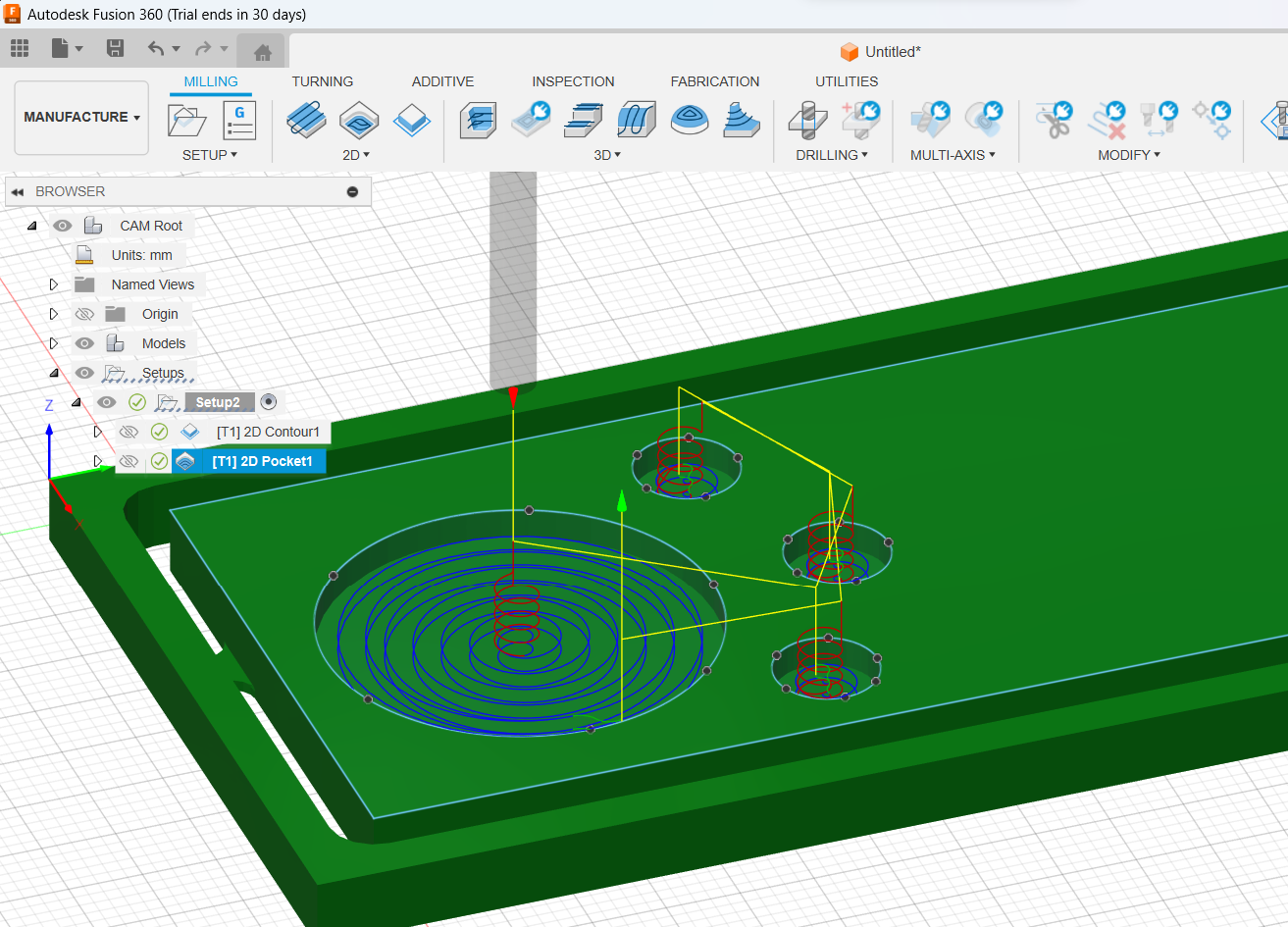
Task: Select the MILLING tab
Action: [211, 81]
